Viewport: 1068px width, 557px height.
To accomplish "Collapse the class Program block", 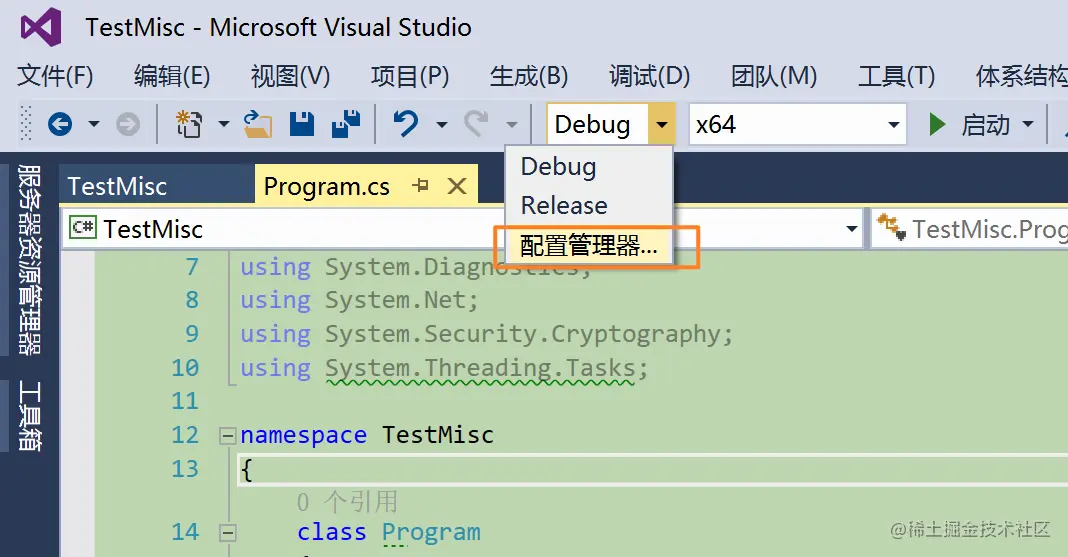I will coord(227,533).
